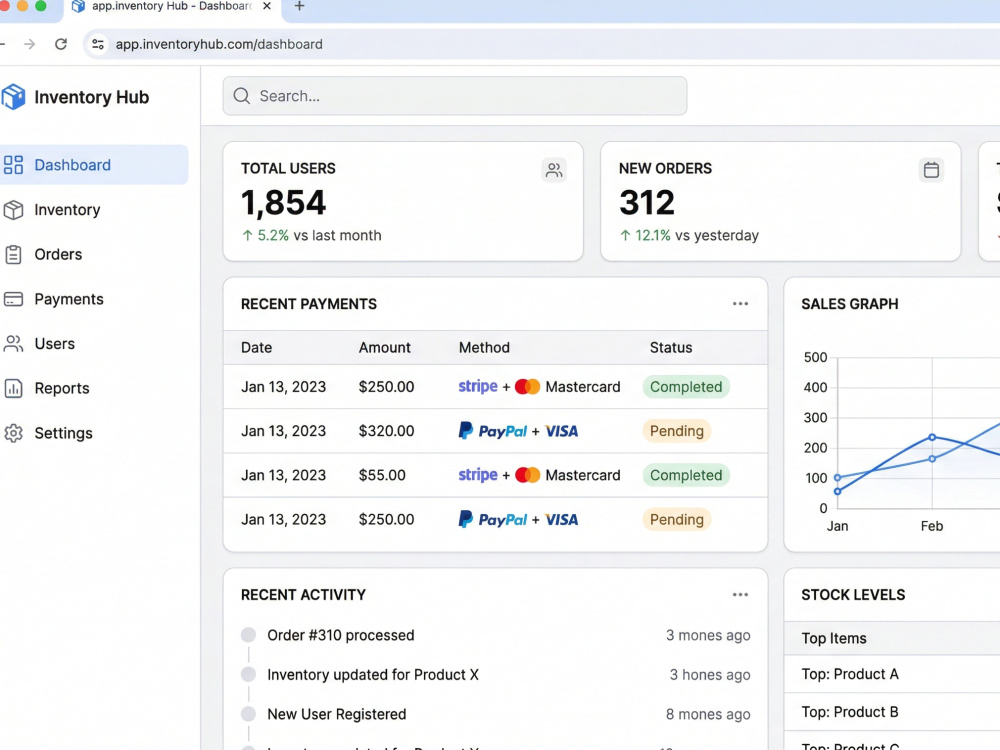Click the Mastercard logo in $55.00 row
1000x750 pixels.
[527, 475]
